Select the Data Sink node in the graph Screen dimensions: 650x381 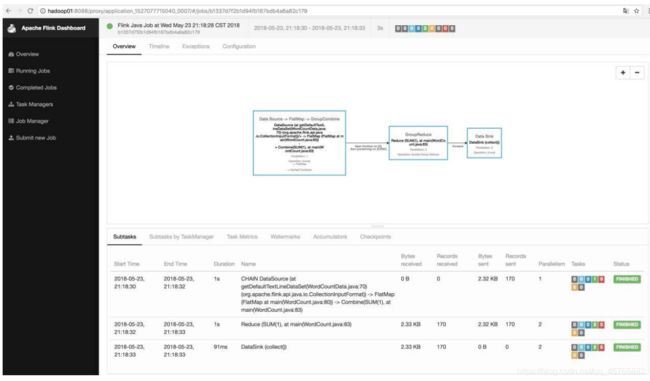pyautogui.click(x=484, y=143)
